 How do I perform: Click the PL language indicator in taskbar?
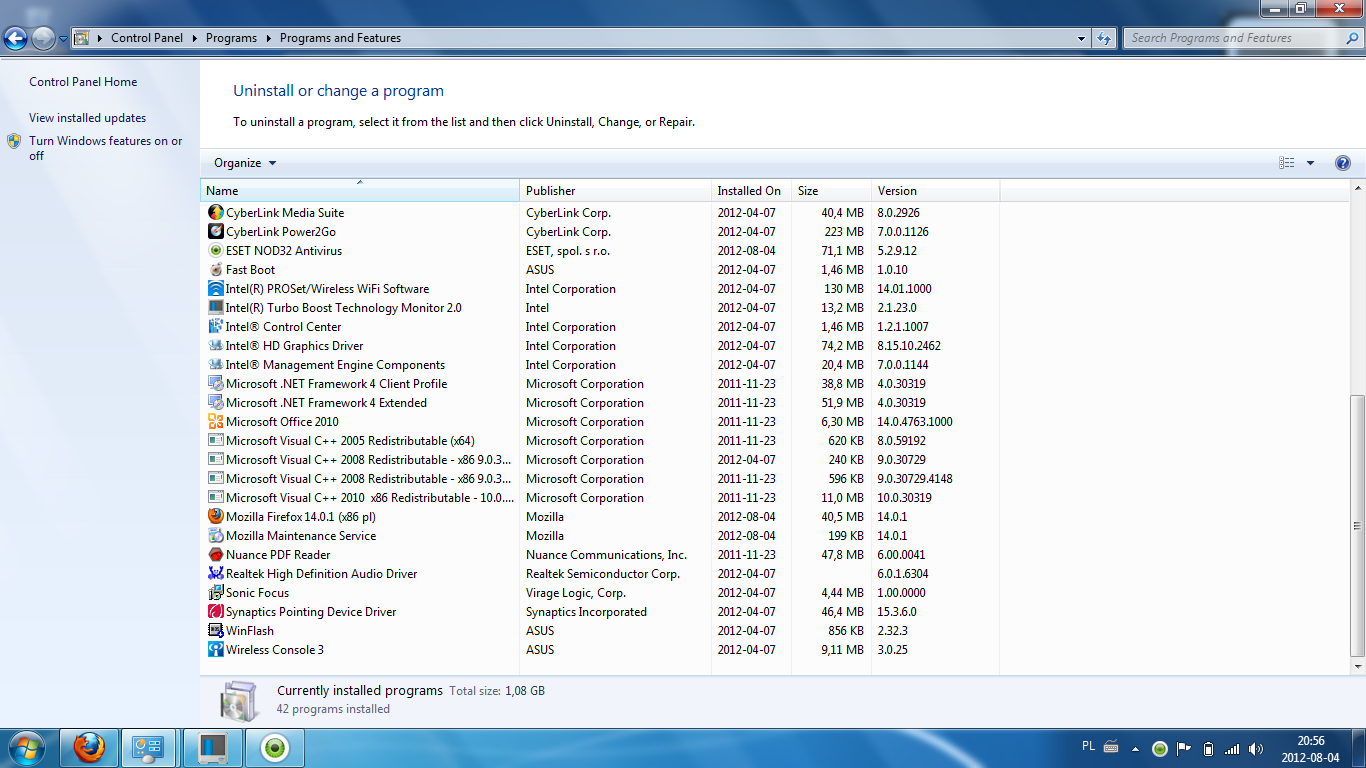tap(1089, 746)
